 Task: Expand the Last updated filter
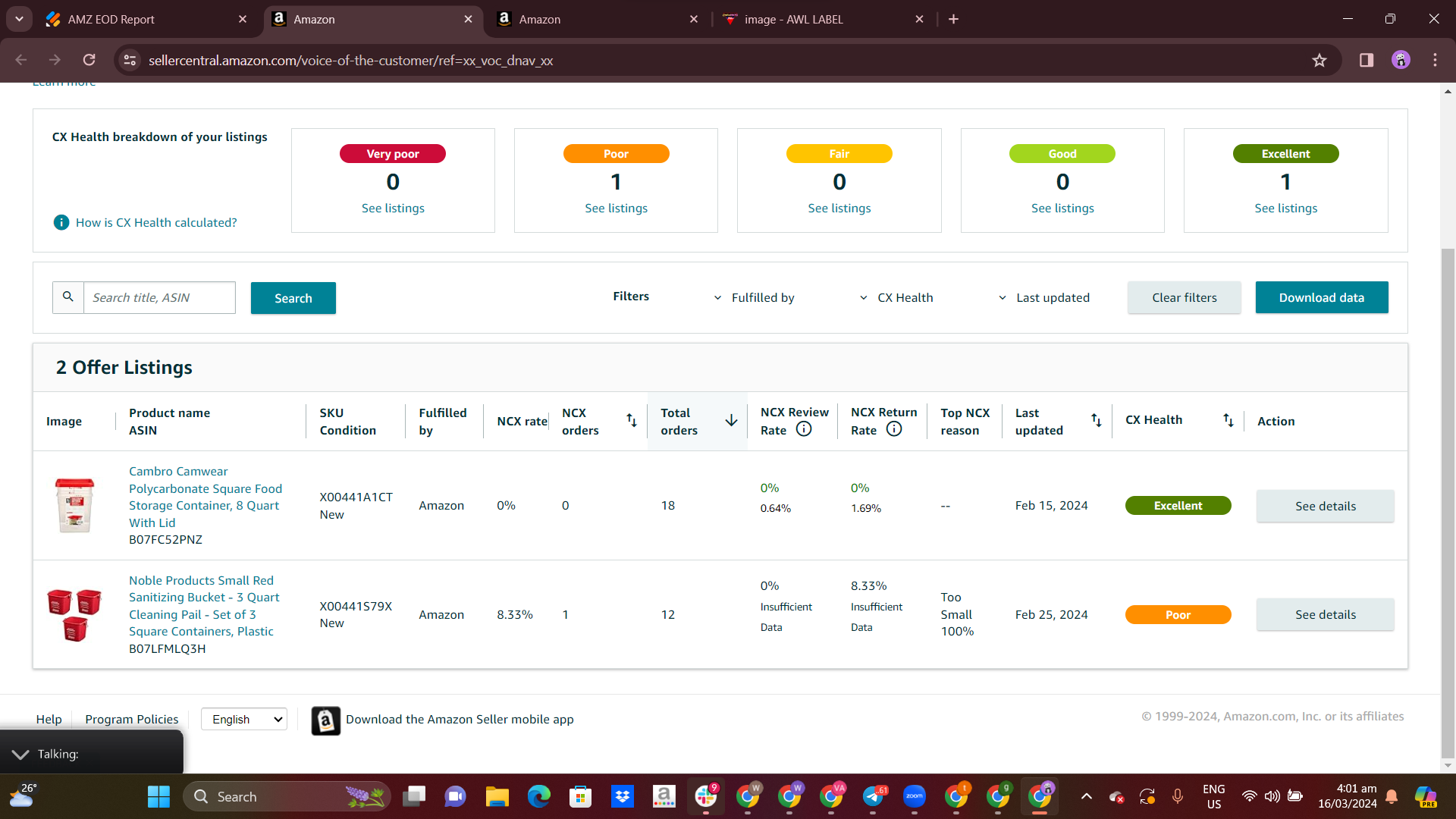[x=1044, y=297]
